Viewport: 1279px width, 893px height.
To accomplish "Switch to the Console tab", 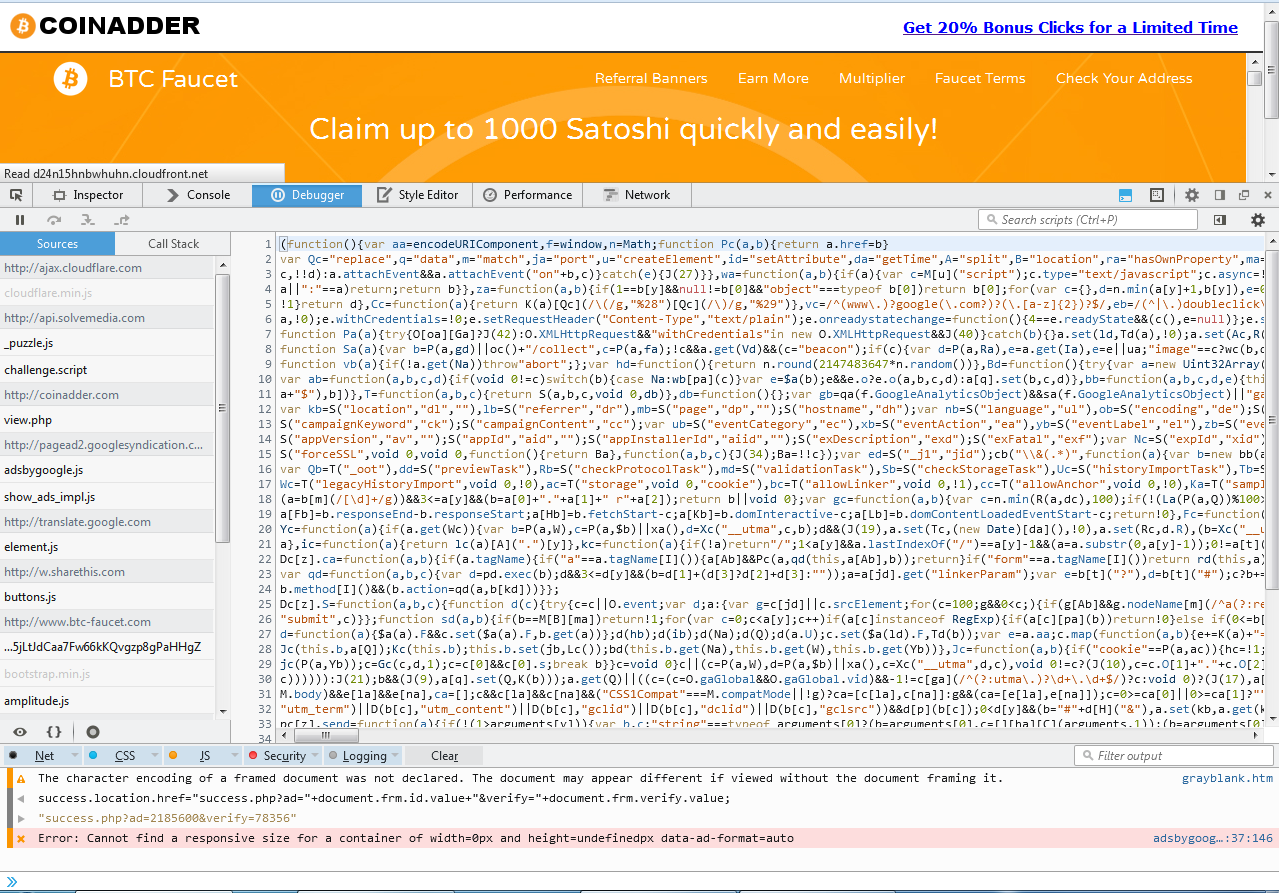I will [198, 195].
